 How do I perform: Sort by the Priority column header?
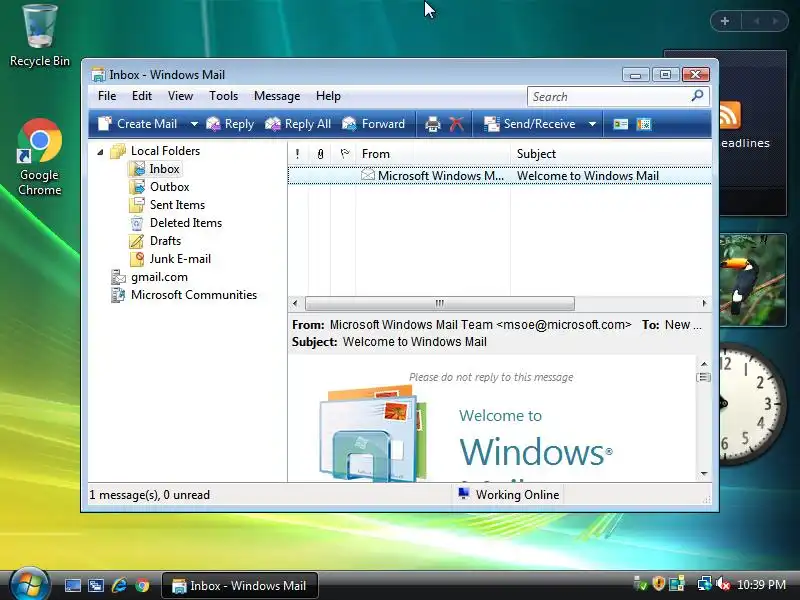[298, 154]
